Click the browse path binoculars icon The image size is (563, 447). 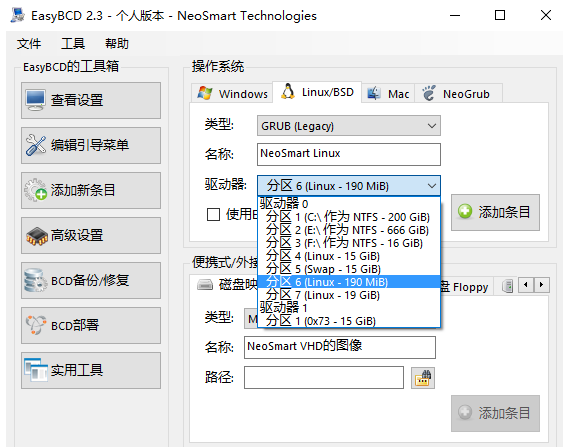point(423,378)
